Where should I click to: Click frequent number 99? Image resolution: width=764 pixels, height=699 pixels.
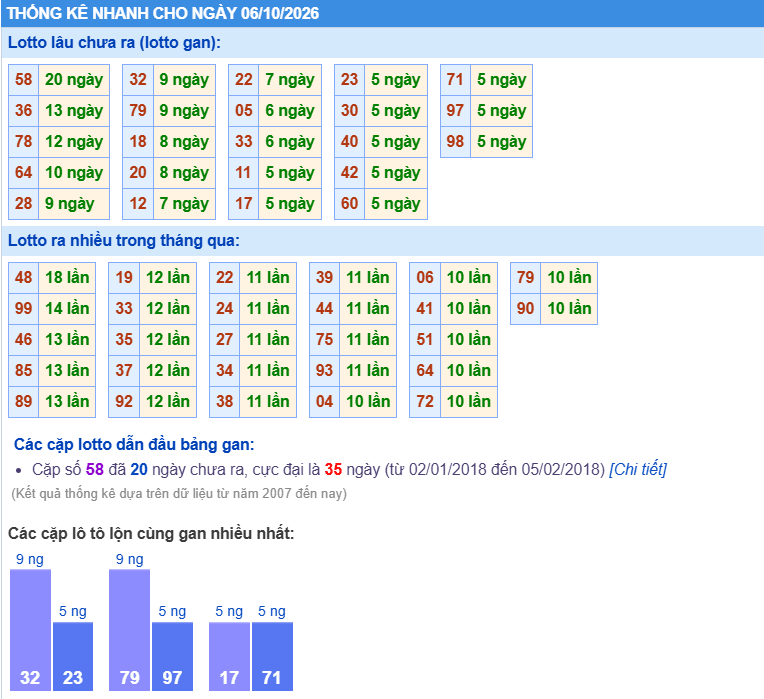coord(23,308)
